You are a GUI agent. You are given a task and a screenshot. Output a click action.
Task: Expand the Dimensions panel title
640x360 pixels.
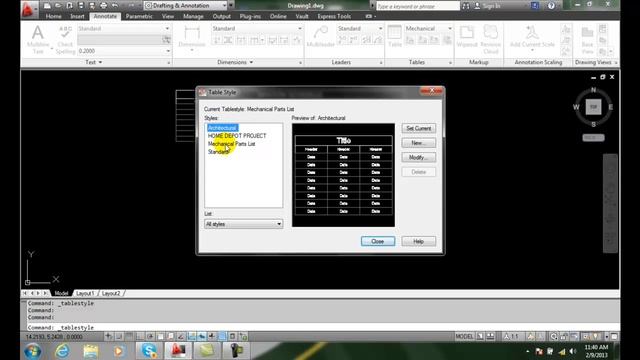coord(235,62)
